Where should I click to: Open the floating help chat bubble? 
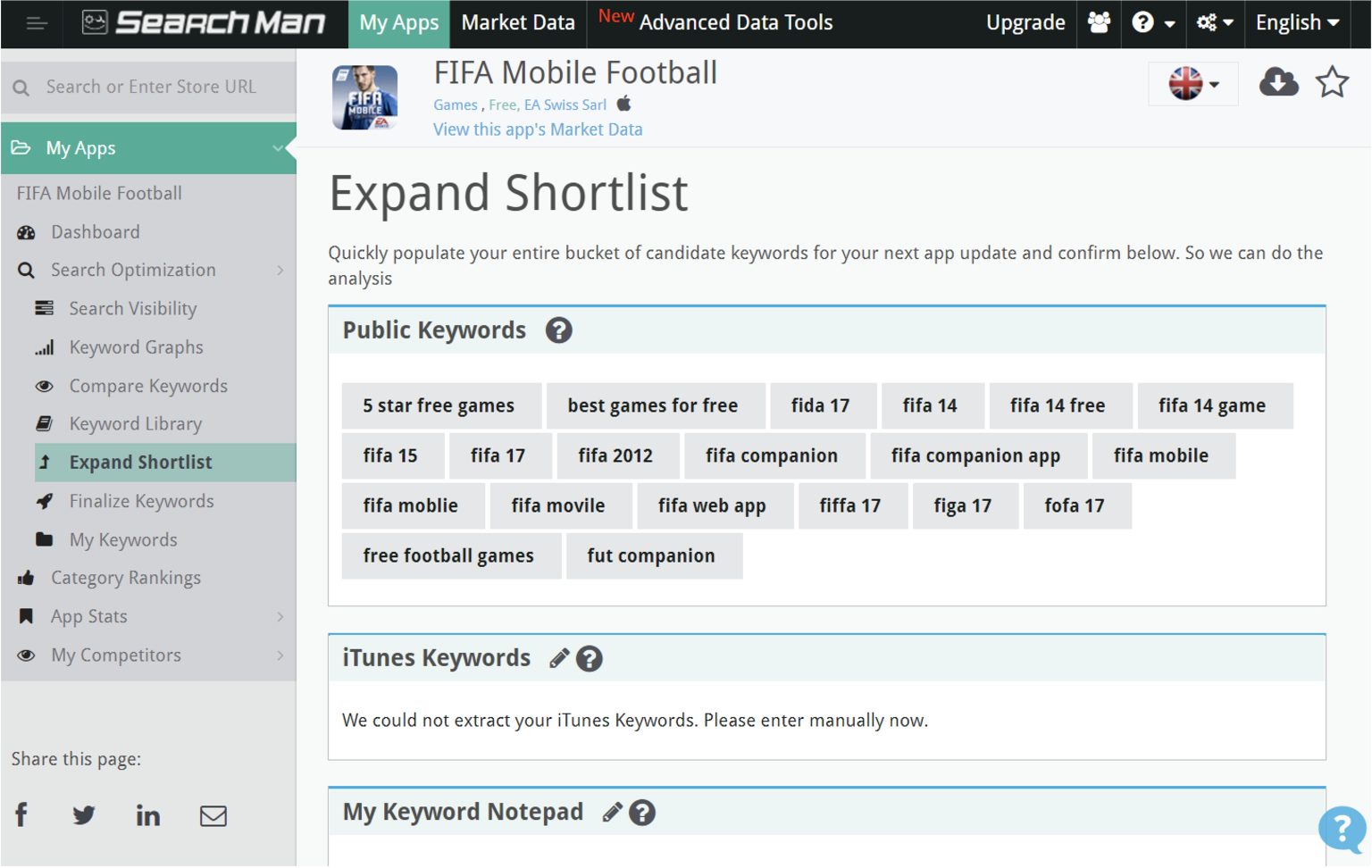click(x=1343, y=830)
